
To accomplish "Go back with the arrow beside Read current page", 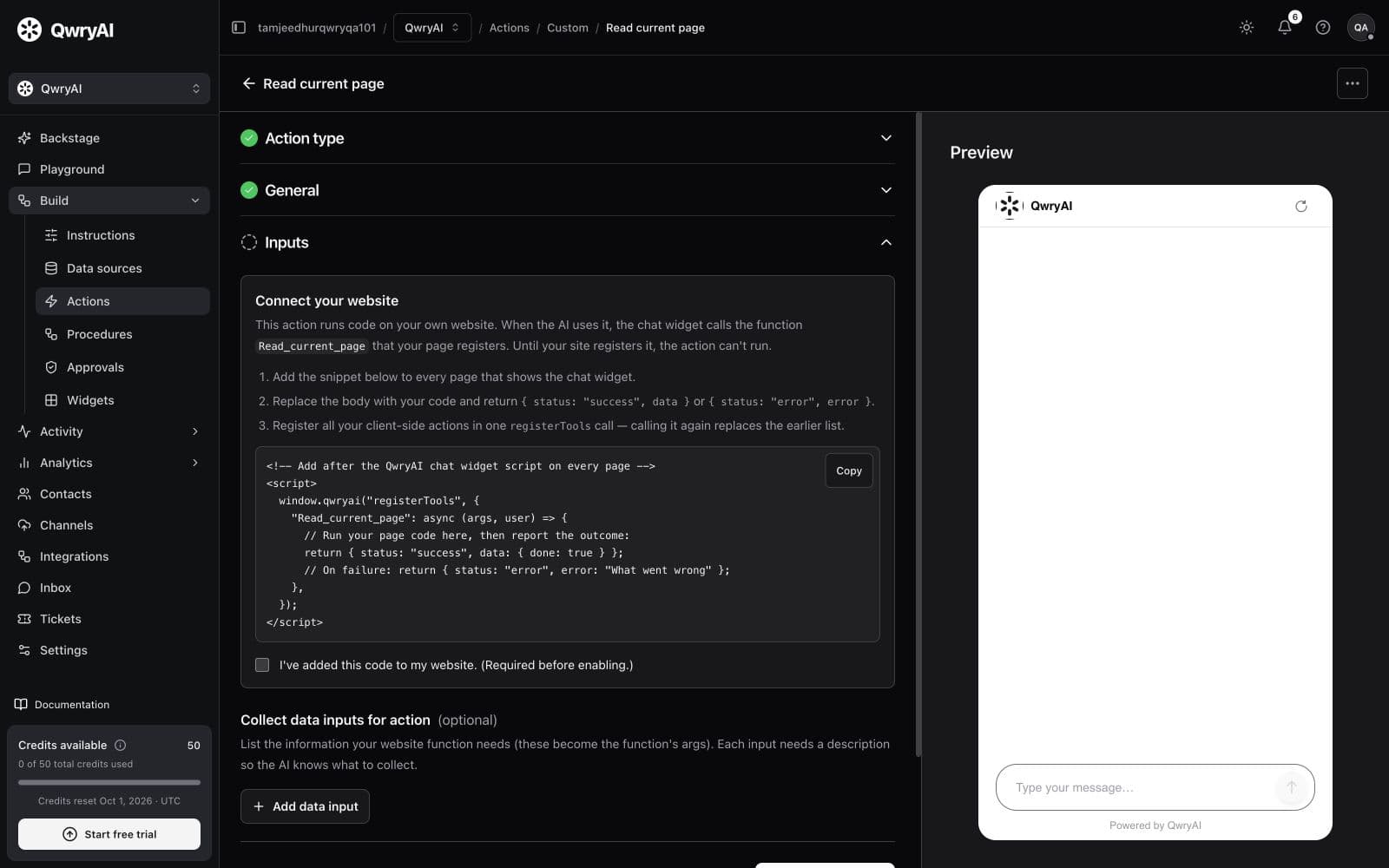I will (248, 83).
